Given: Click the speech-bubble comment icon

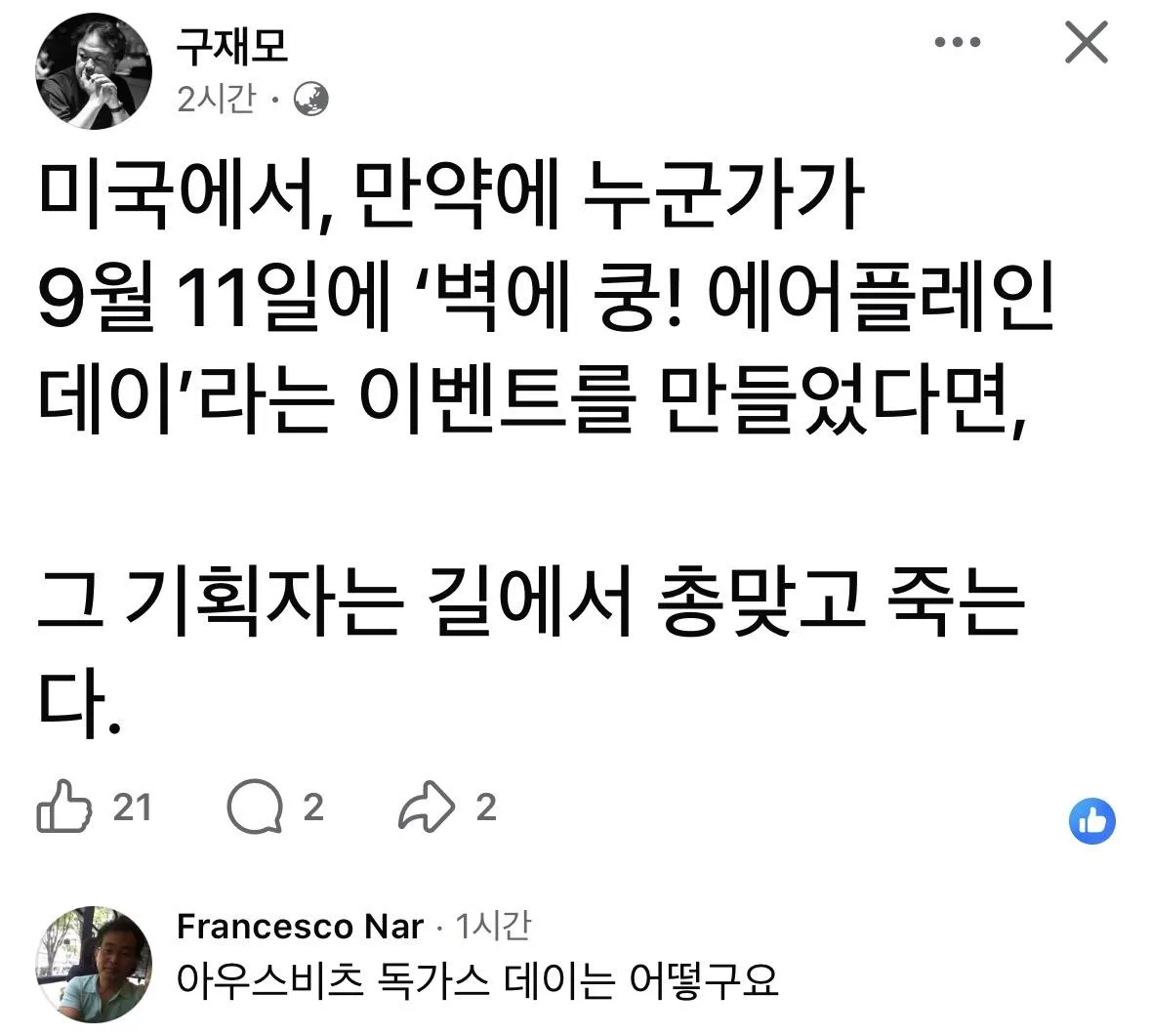Looking at the screenshot, I should [x=255, y=807].
